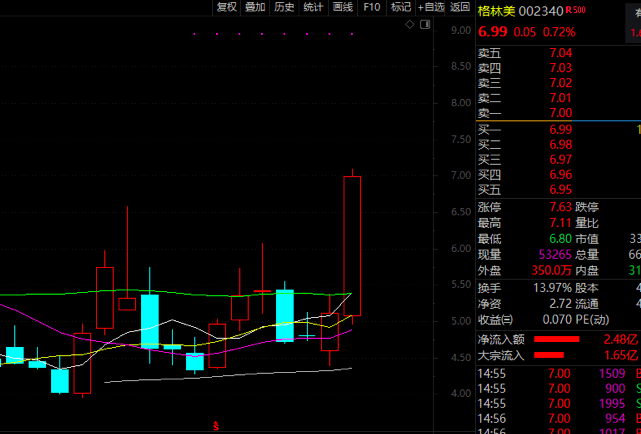This screenshot has height=434, width=641.
Task: Add stock via +自选 button
Action: 431,7
